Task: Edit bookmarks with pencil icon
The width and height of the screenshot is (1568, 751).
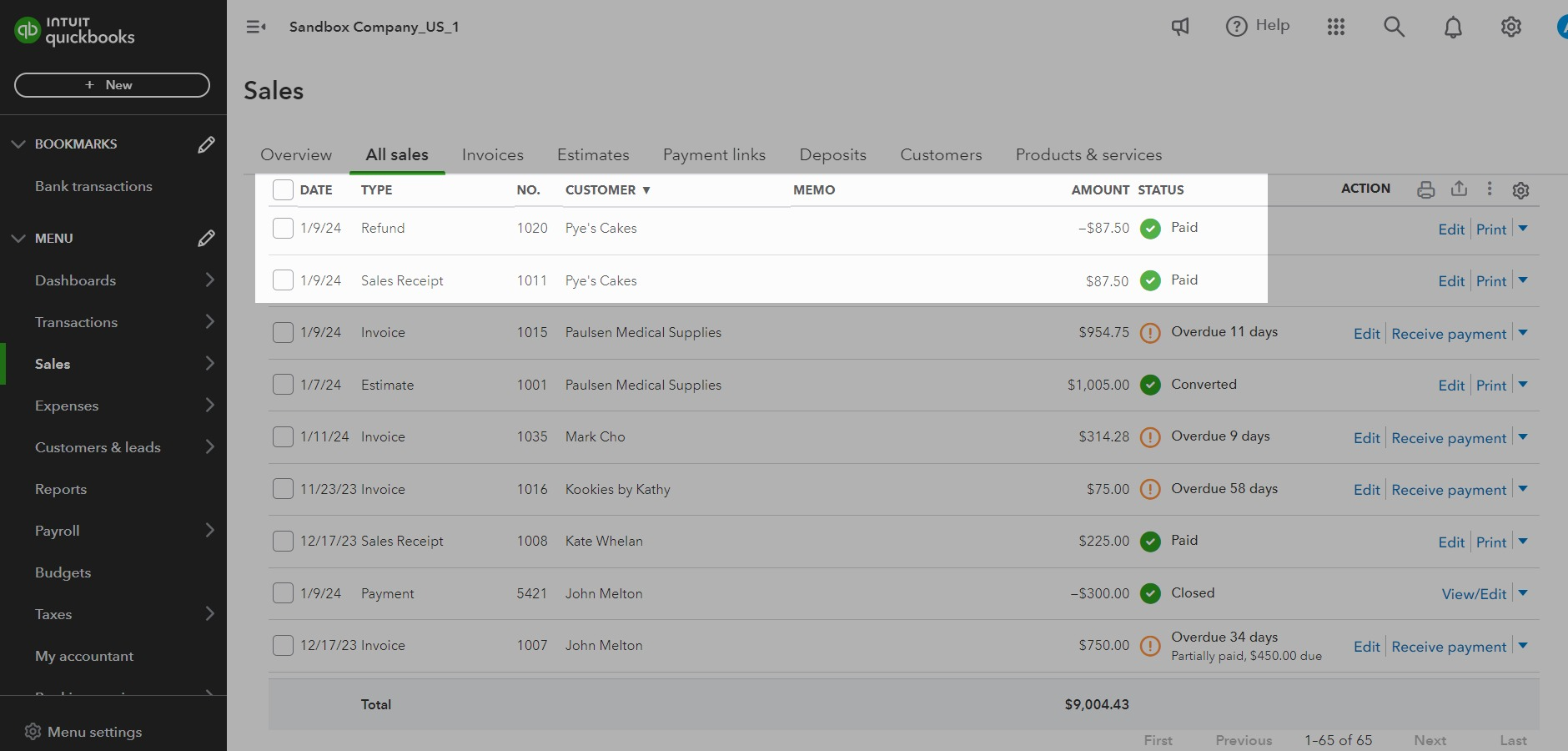Action: tap(206, 144)
